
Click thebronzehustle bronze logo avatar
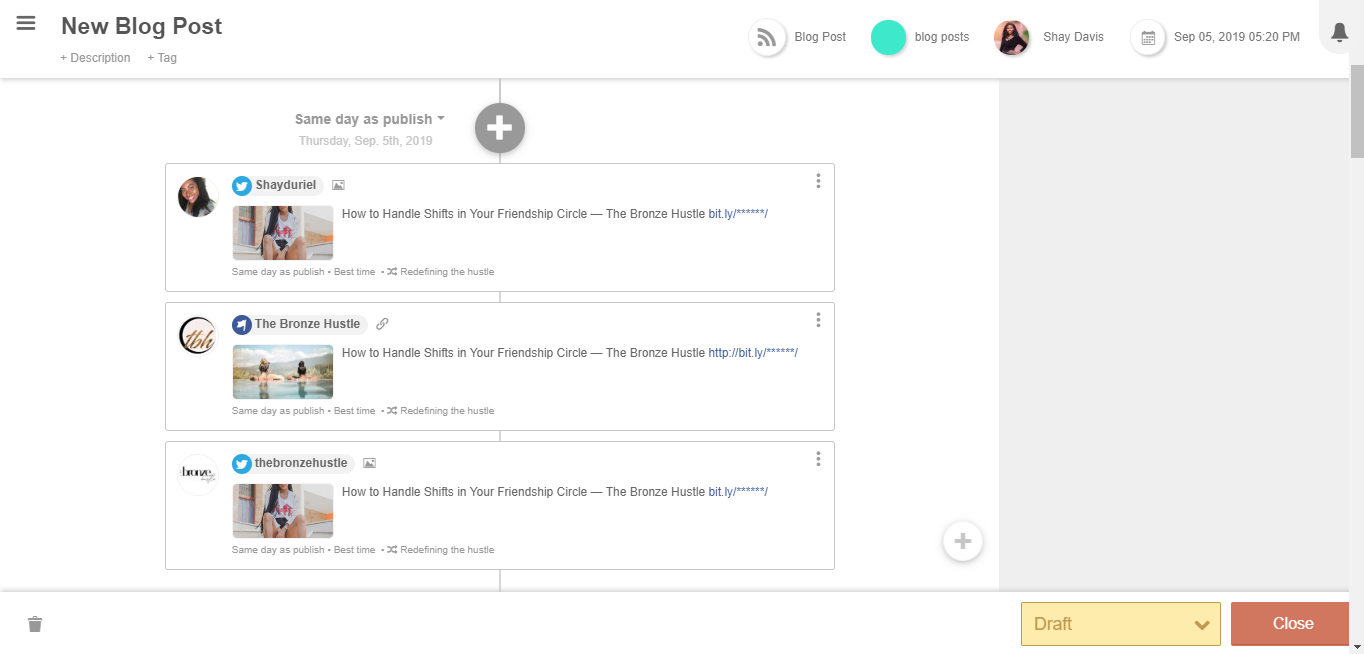point(197,475)
